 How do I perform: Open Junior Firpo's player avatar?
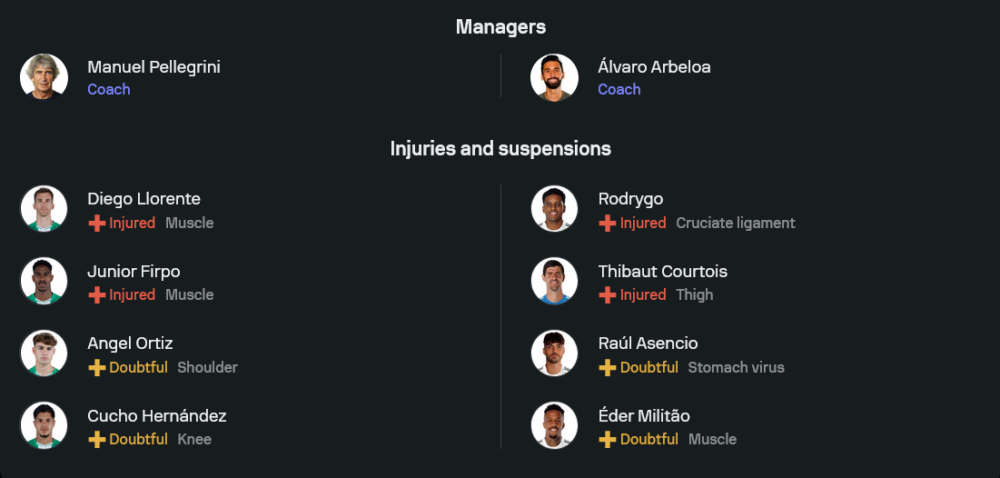coord(44,281)
